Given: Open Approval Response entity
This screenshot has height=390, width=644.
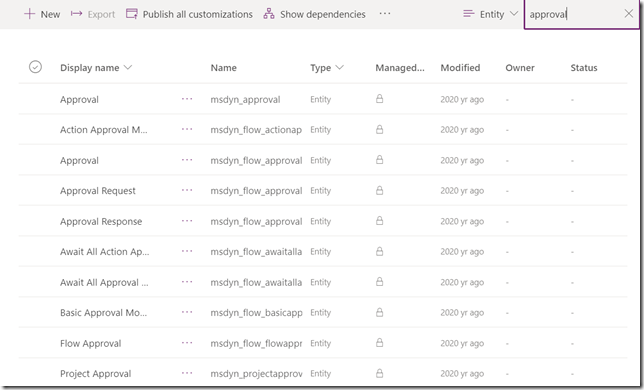Looking at the screenshot, I should click(x=101, y=222).
